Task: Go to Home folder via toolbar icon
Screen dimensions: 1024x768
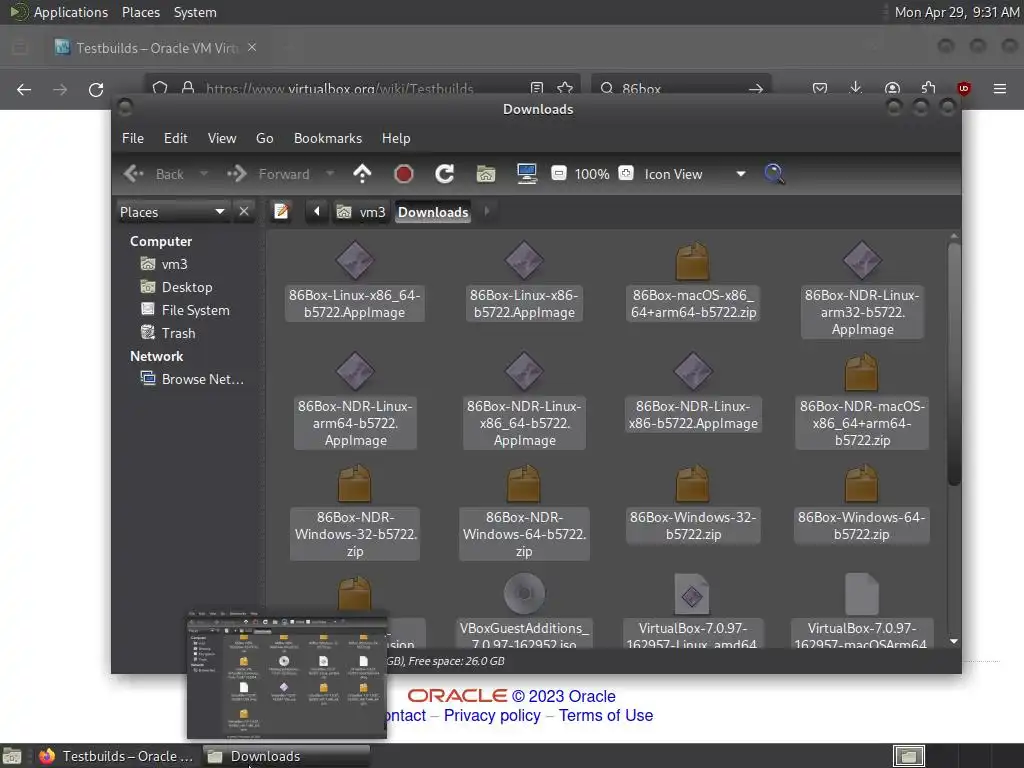Action: pyautogui.click(x=486, y=174)
